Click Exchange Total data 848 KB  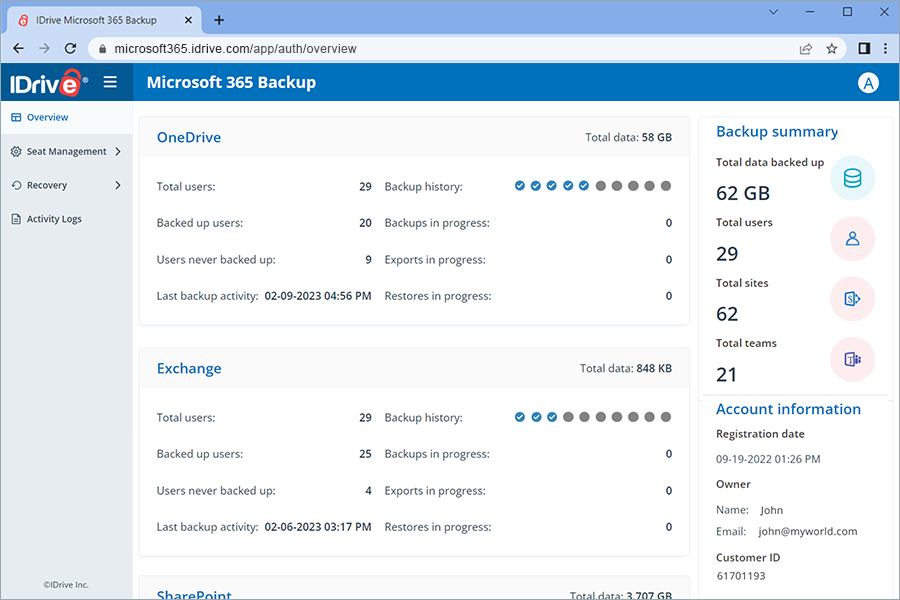pyautogui.click(x=626, y=369)
